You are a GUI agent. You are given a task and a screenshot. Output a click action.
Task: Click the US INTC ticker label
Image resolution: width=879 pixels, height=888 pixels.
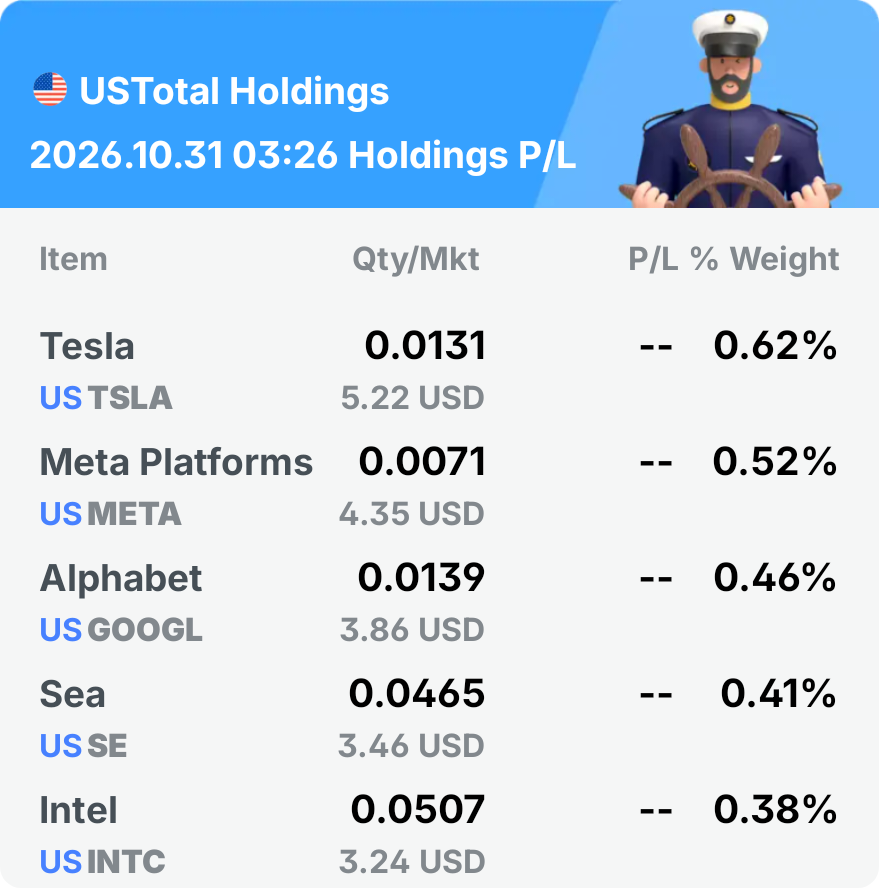point(103,861)
